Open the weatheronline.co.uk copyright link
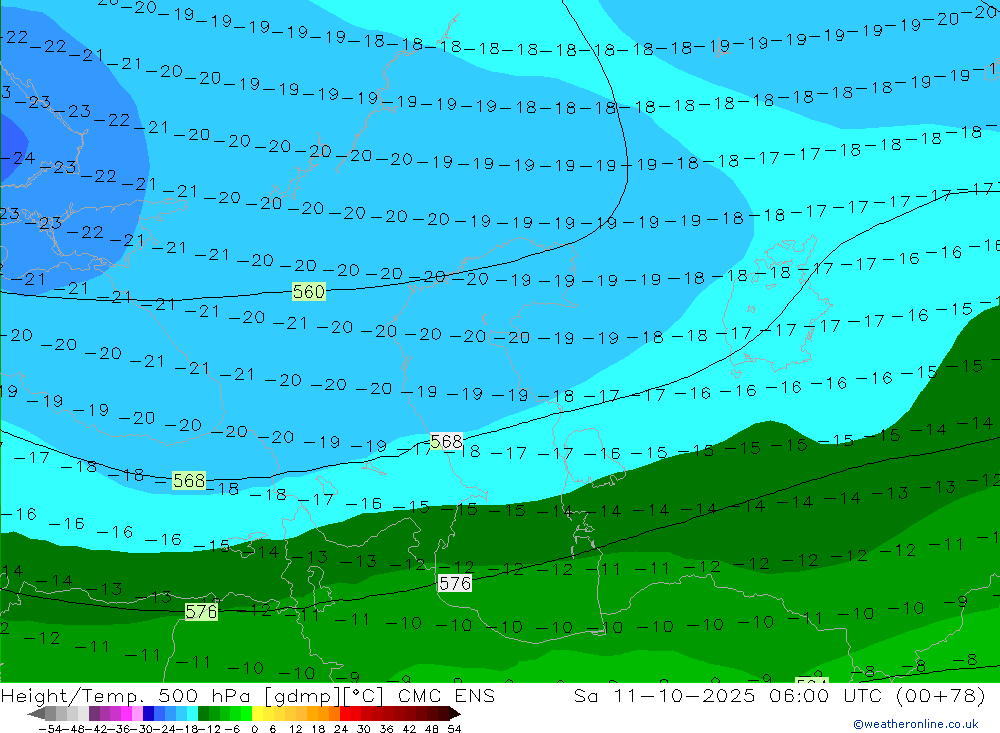This screenshot has width=1000, height=733. coord(916,724)
